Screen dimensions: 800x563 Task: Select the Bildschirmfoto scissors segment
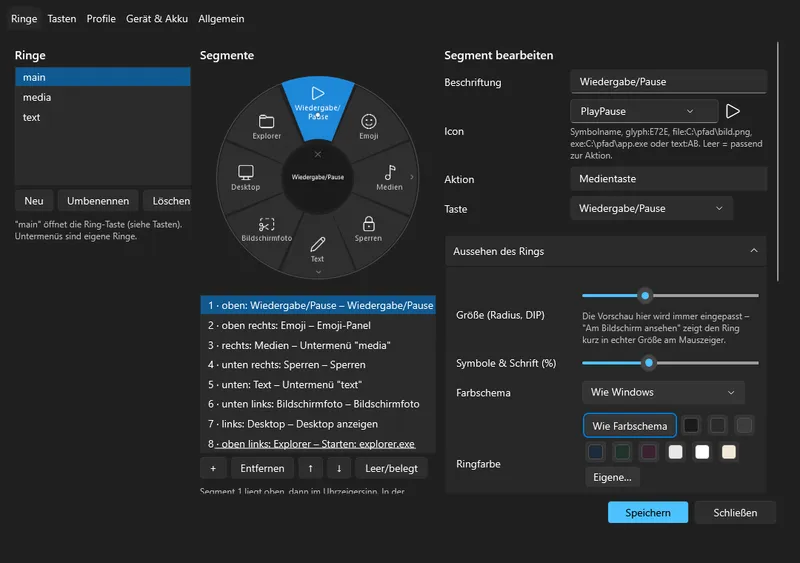click(266, 229)
